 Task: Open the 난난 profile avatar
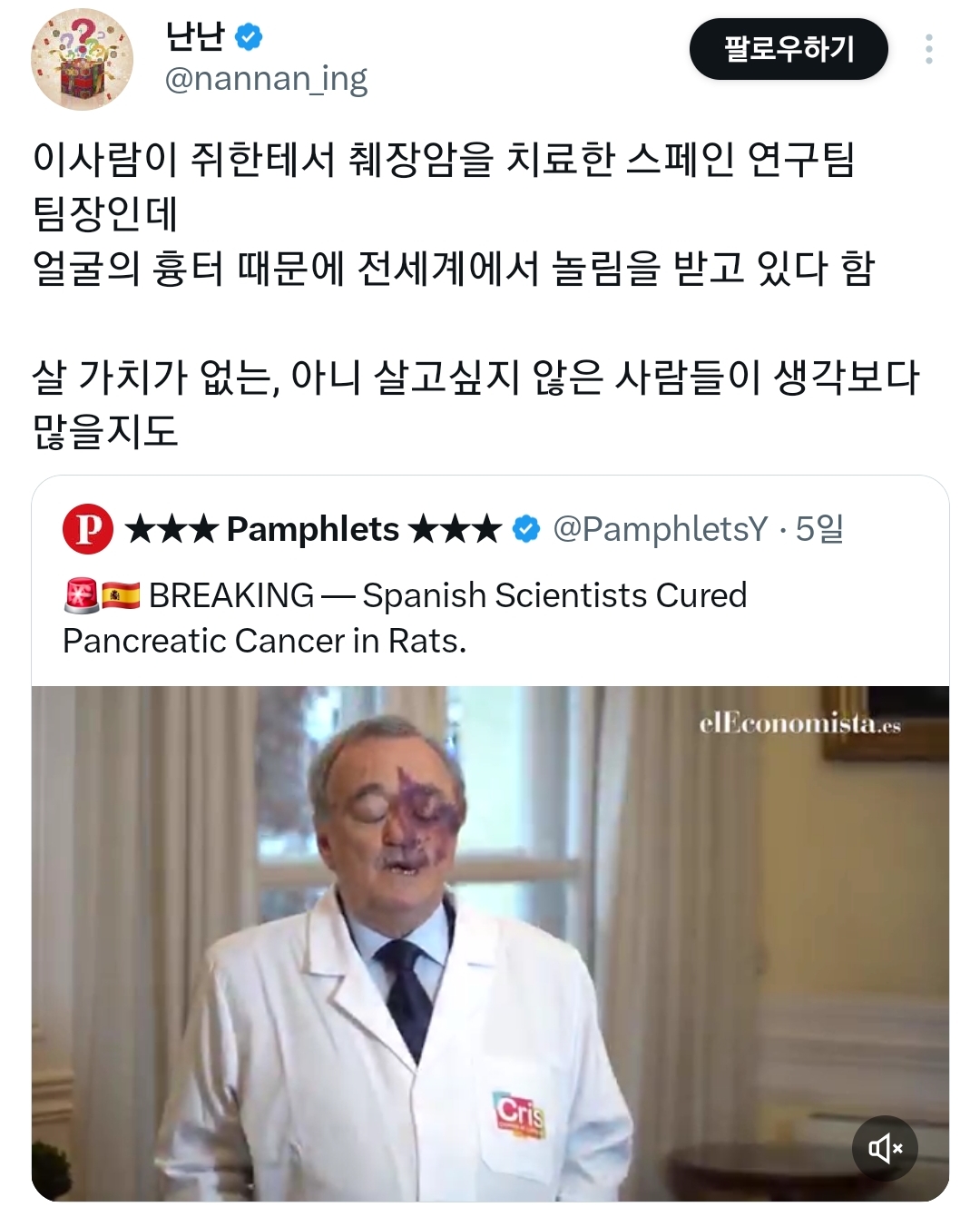pos(83,59)
